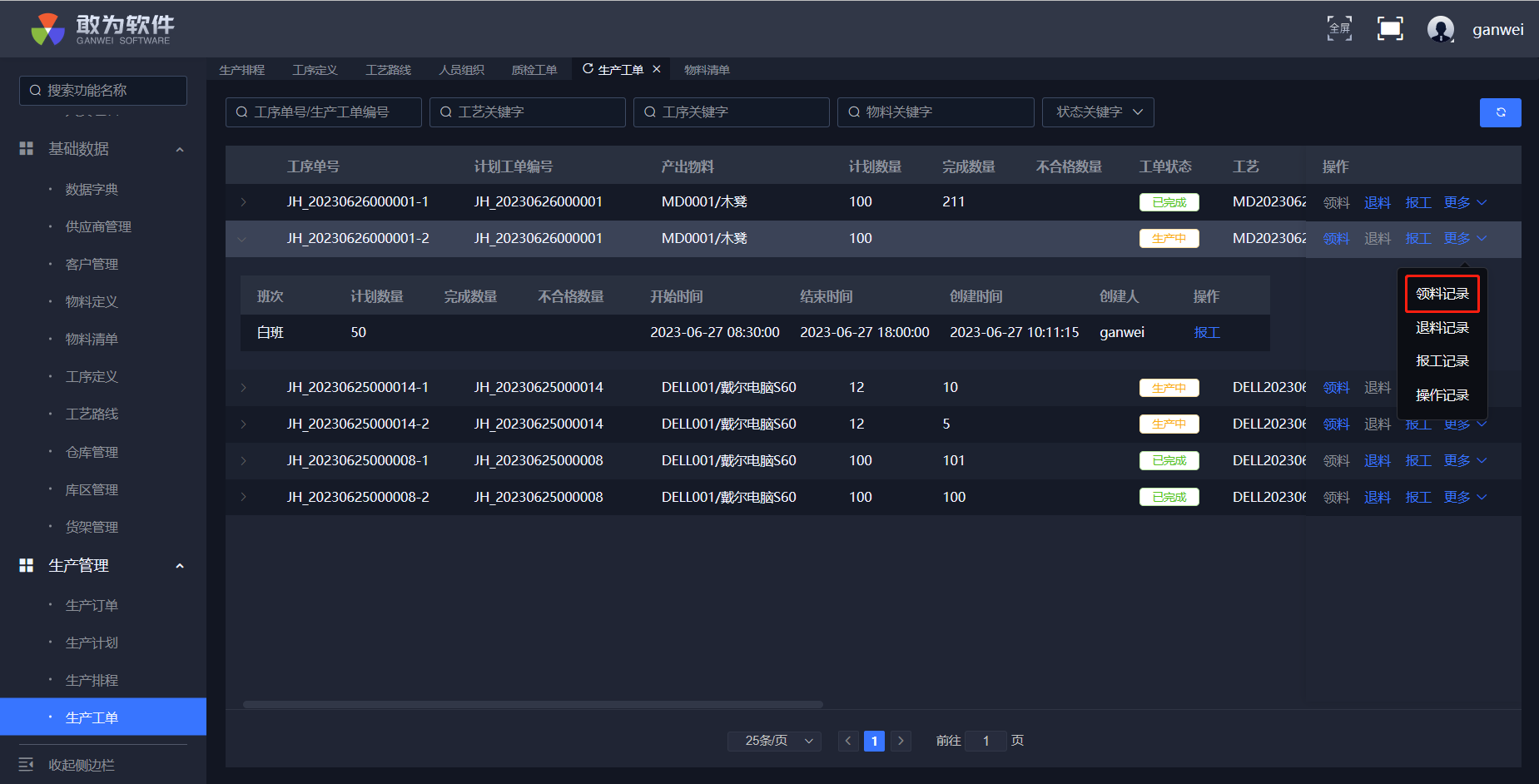
Task: Open the 25条/页 page size dropdown
Action: click(774, 741)
